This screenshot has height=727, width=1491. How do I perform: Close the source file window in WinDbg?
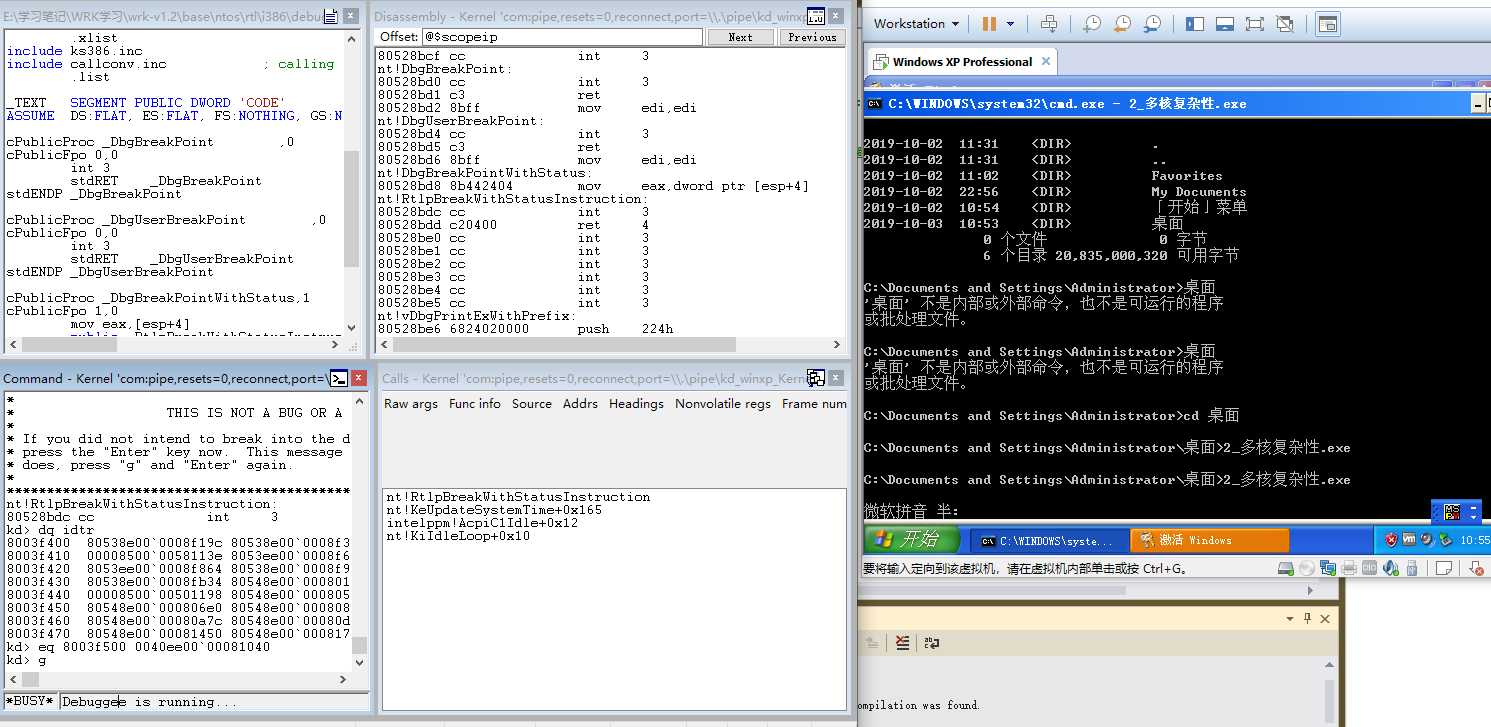coord(351,16)
